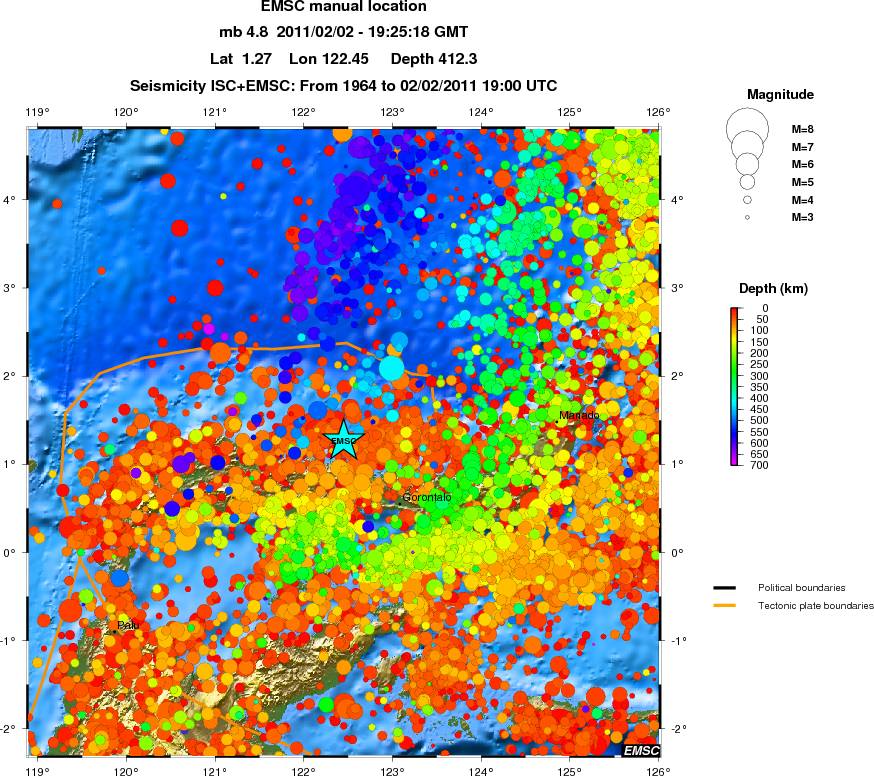Screen dimensions: 874x776
Task: Click the EMSC logo on the map corner
Action: 641,750
